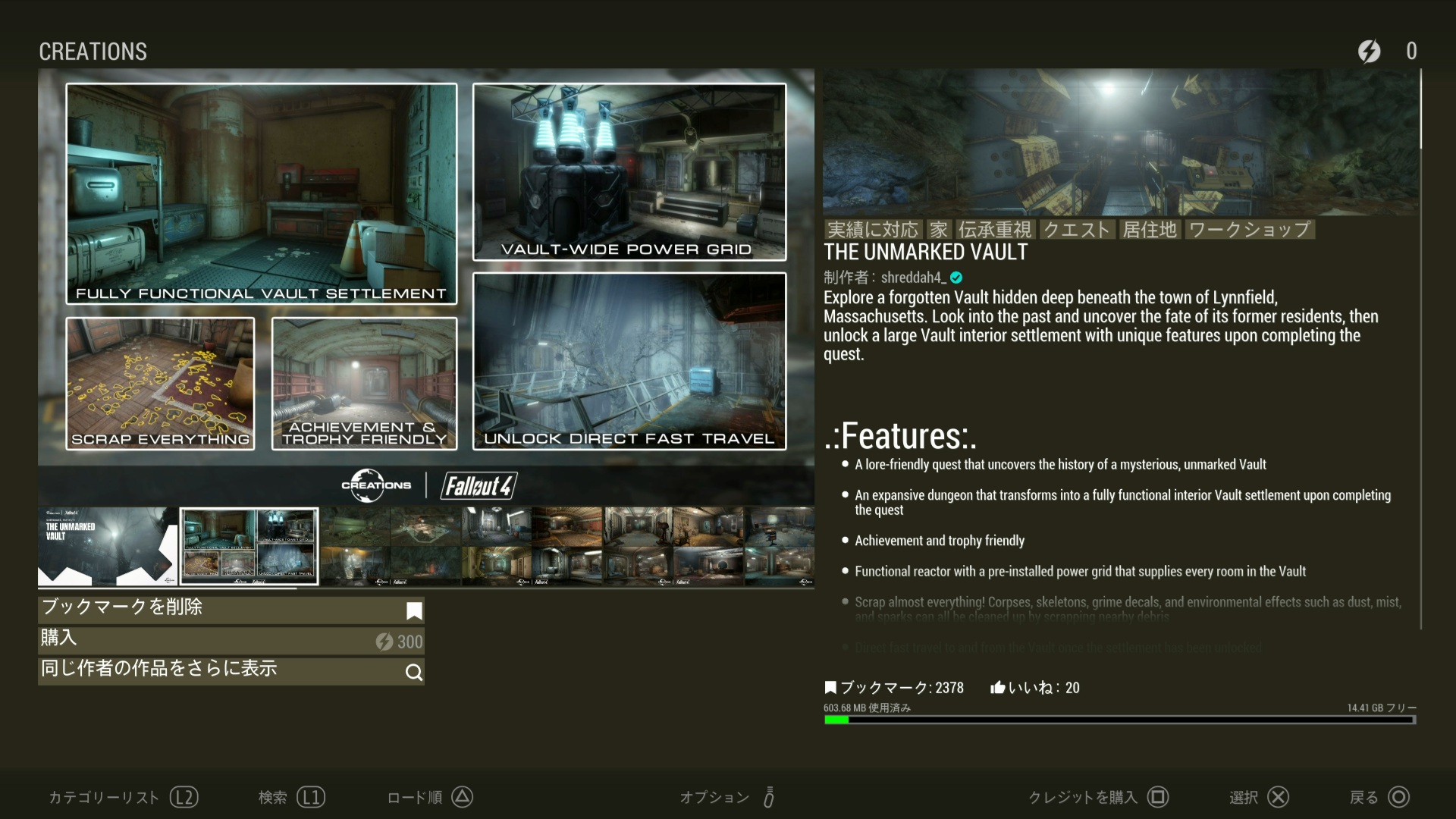Screen dimensions: 1456x819
Task: Select the 伝承重視 tag
Action: pyautogui.click(x=995, y=229)
